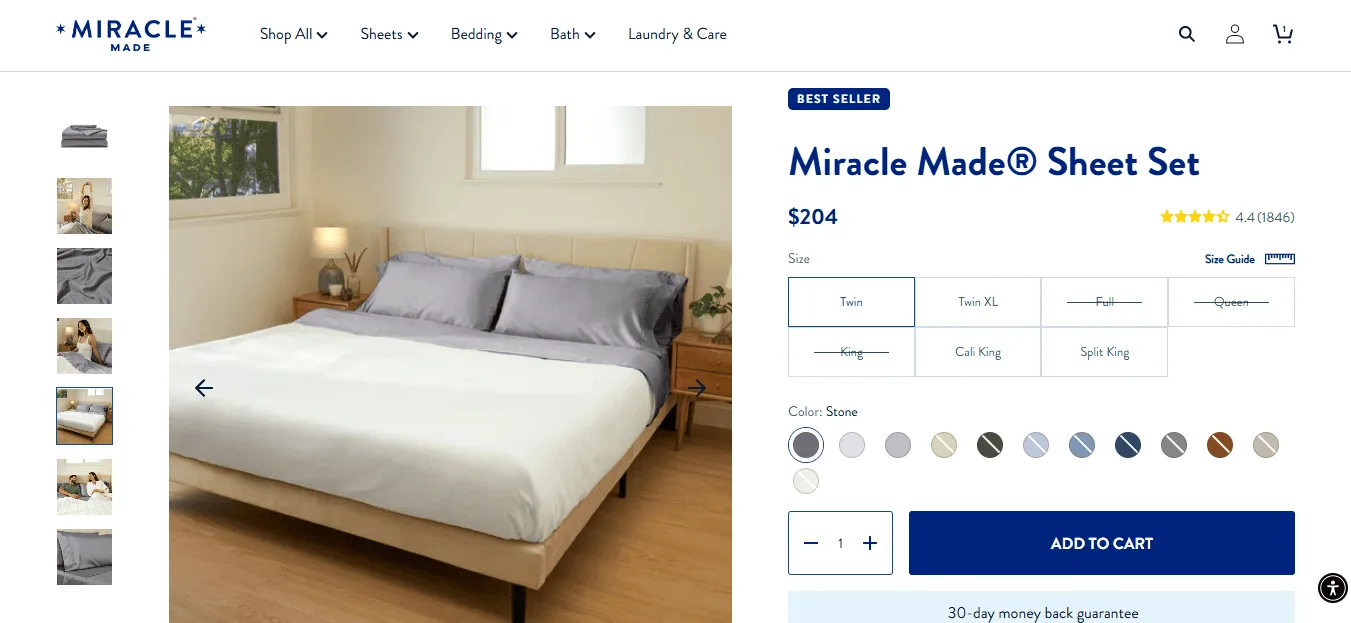The height and width of the screenshot is (623, 1351).
Task: Go to previous product image arrow
Action: 204,388
